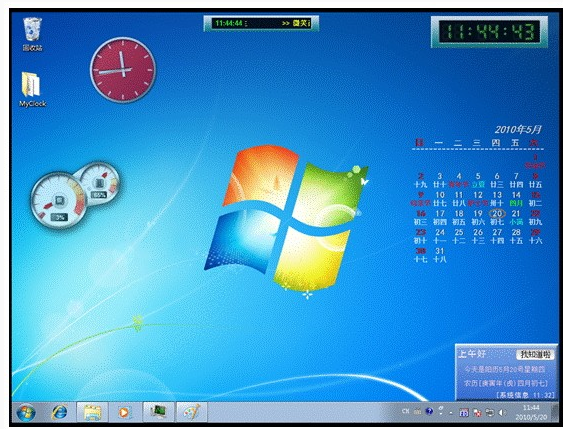Click the calendar tray icon showing 20
Image resolution: width=563 pixels, height=429 pixels.
pyautogui.click(x=464, y=413)
